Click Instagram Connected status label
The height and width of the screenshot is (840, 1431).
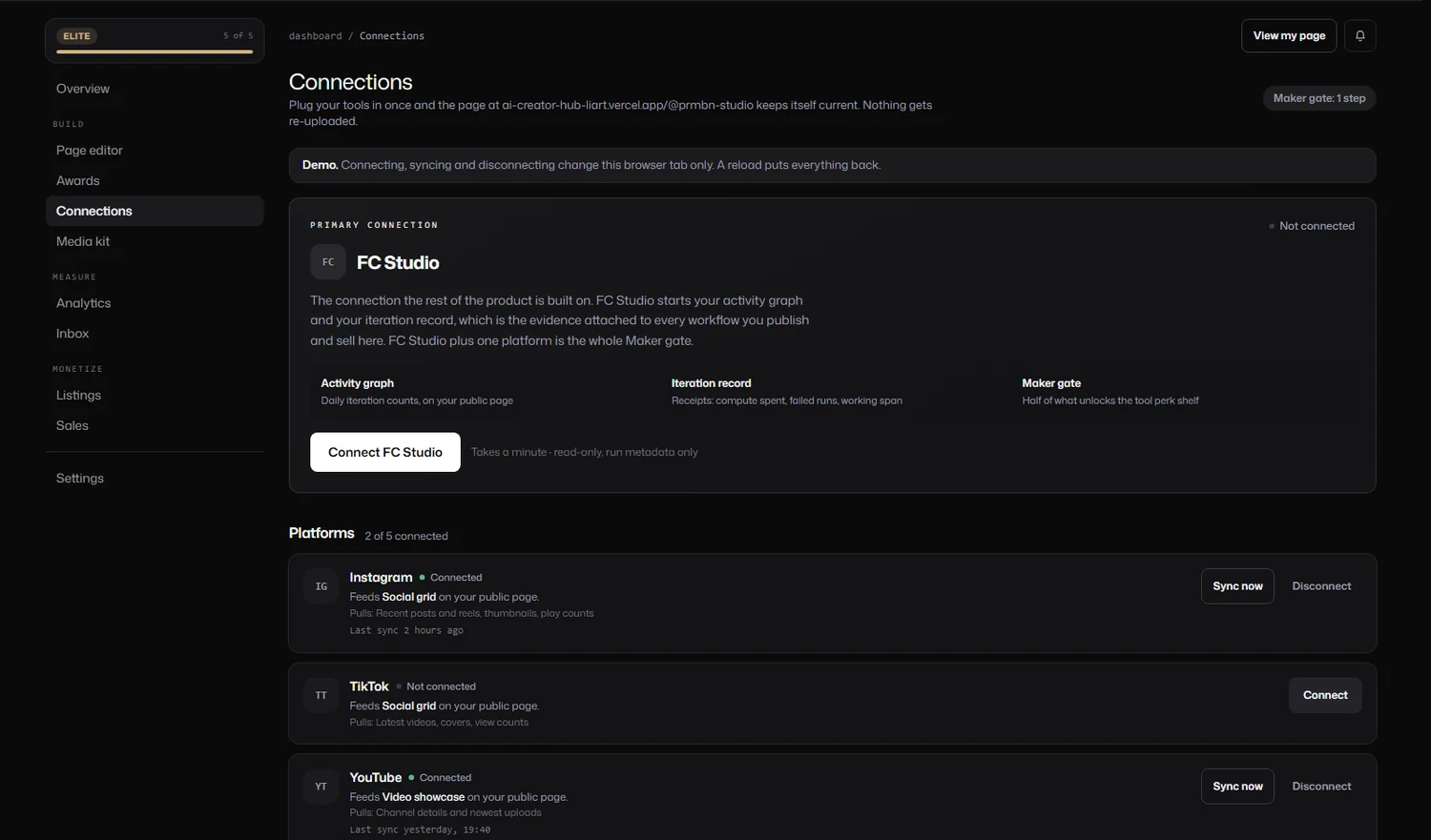450,578
